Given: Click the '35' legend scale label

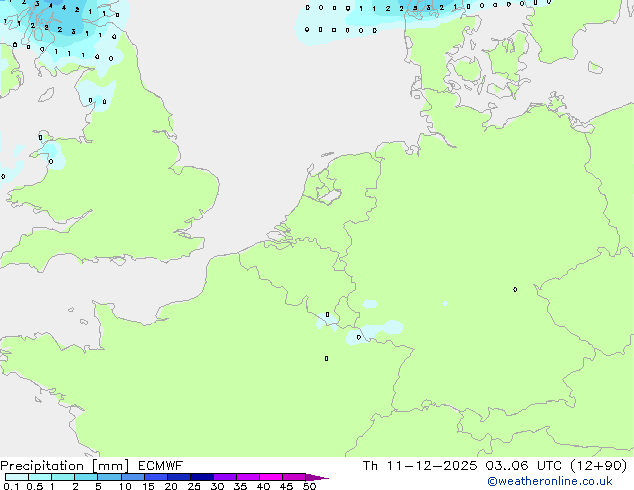Looking at the screenshot, I should point(240,486).
